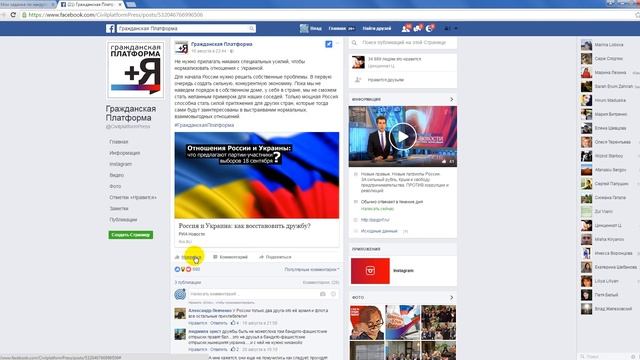
Task: Attach photo via camera icon in comment box
Action: [x=323, y=294]
